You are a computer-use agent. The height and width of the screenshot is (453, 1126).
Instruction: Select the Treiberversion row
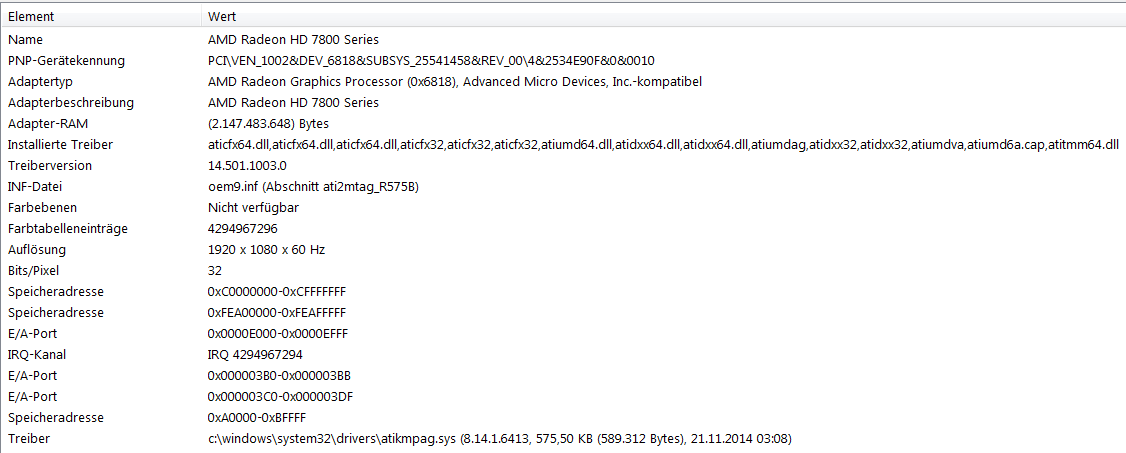point(563,166)
